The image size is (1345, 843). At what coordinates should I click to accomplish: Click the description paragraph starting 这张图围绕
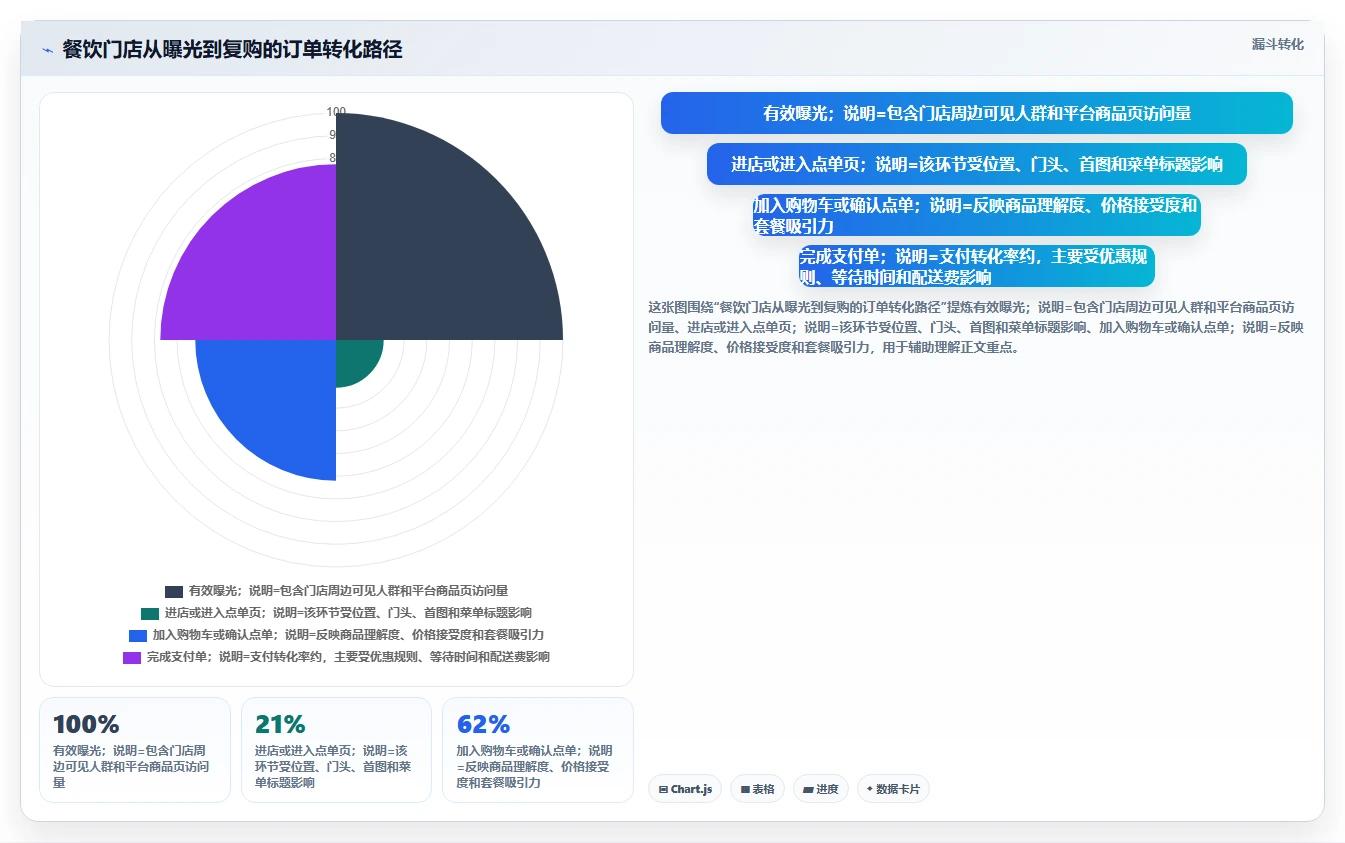pyautogui.click(x=976, y=327)
